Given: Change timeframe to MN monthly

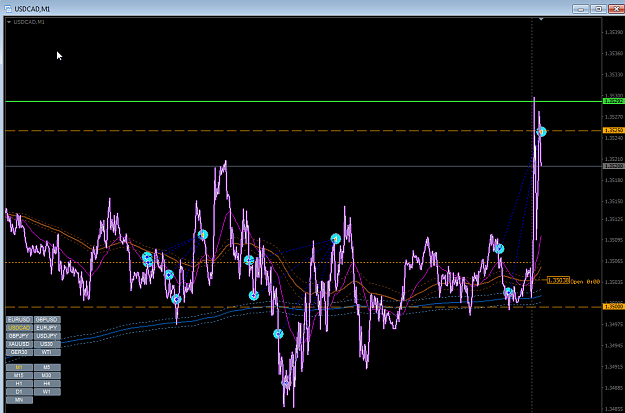Looking at the screenshot, I should tap(19, 400).
